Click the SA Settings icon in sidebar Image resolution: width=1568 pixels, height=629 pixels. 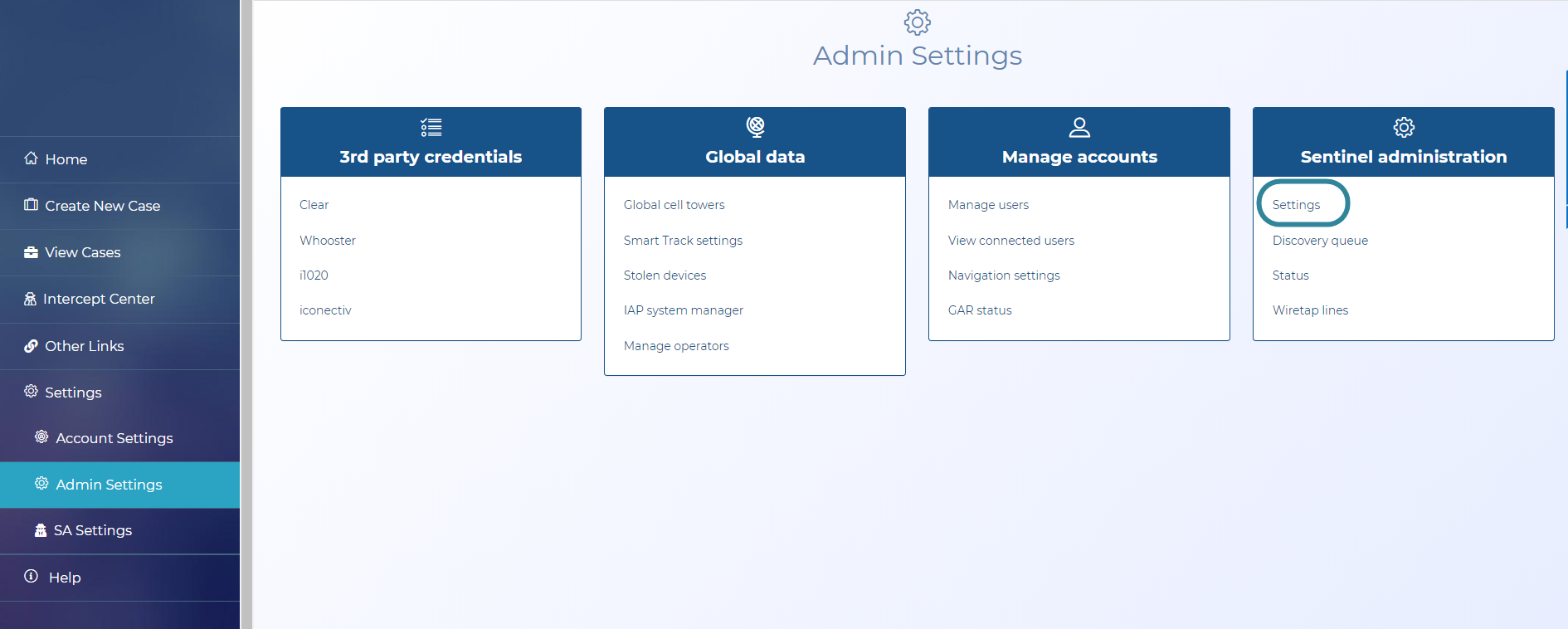point(40,530)
